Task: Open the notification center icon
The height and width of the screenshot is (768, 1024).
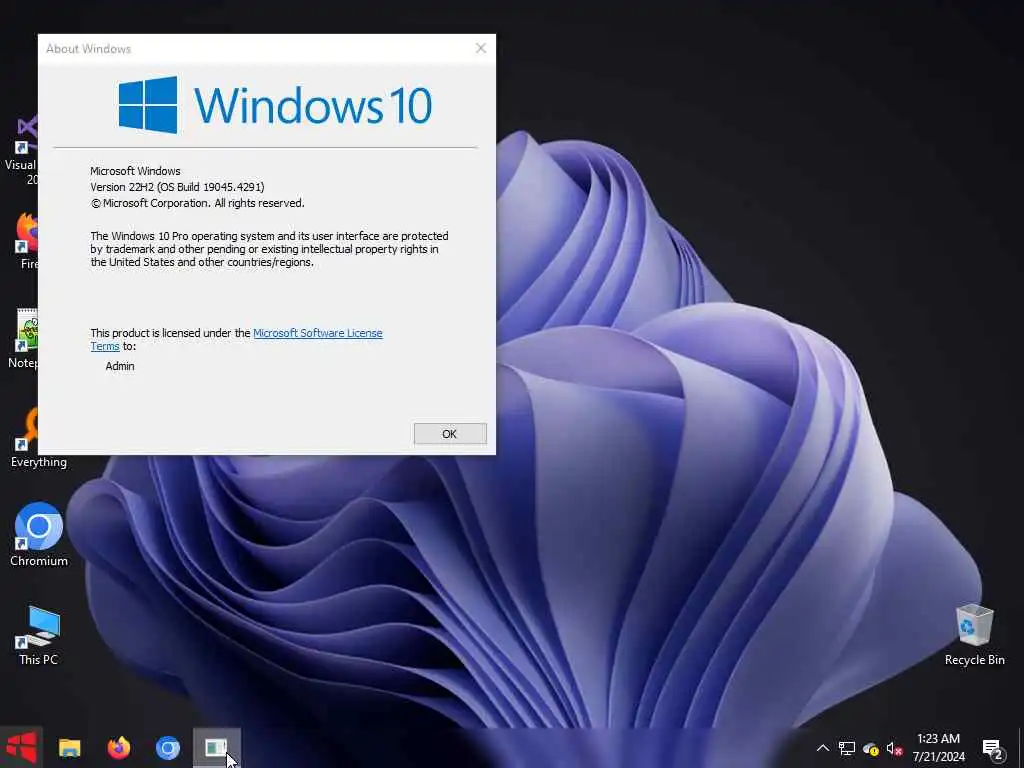Action: pos(993,748)
